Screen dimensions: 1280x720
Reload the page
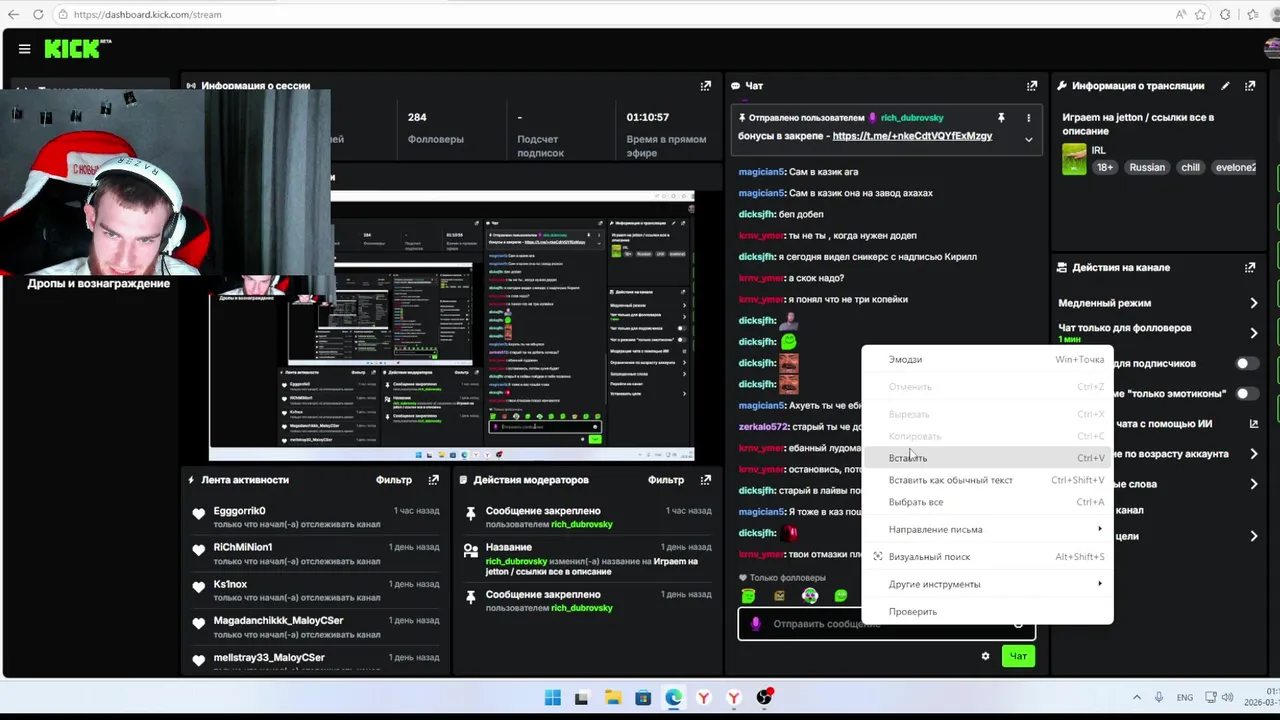(x=38, y=14)
